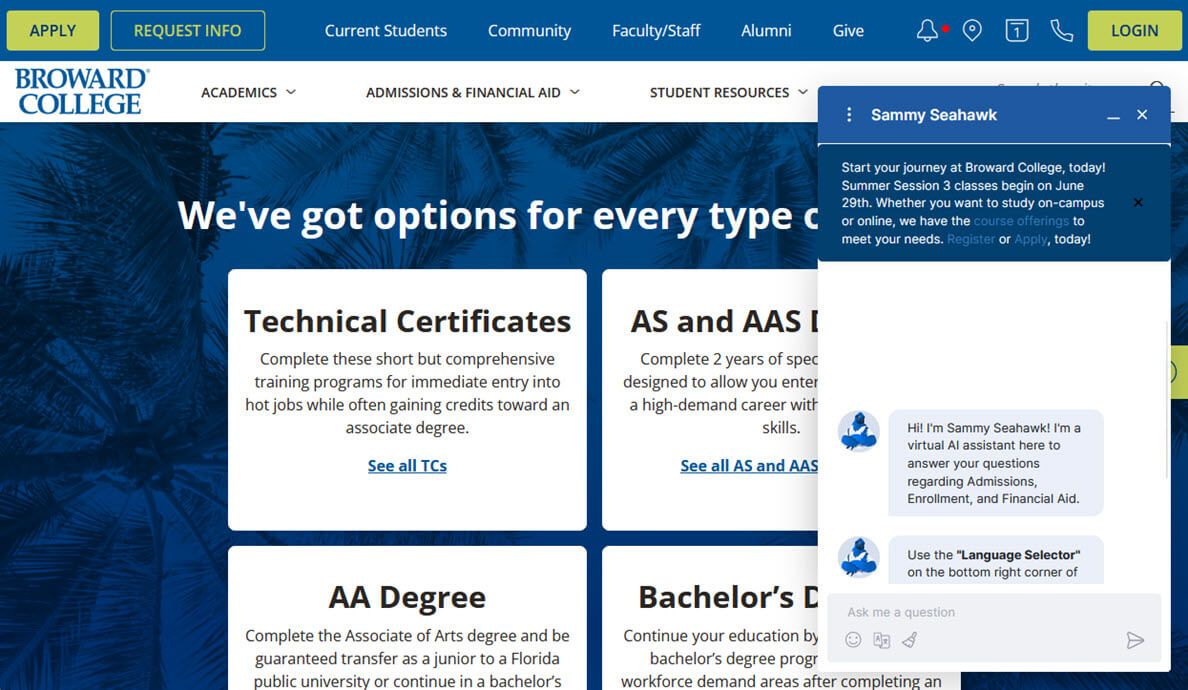1188x690 pixels.
Task: Click the clear chat broom icon
Action: pos(910,640)
